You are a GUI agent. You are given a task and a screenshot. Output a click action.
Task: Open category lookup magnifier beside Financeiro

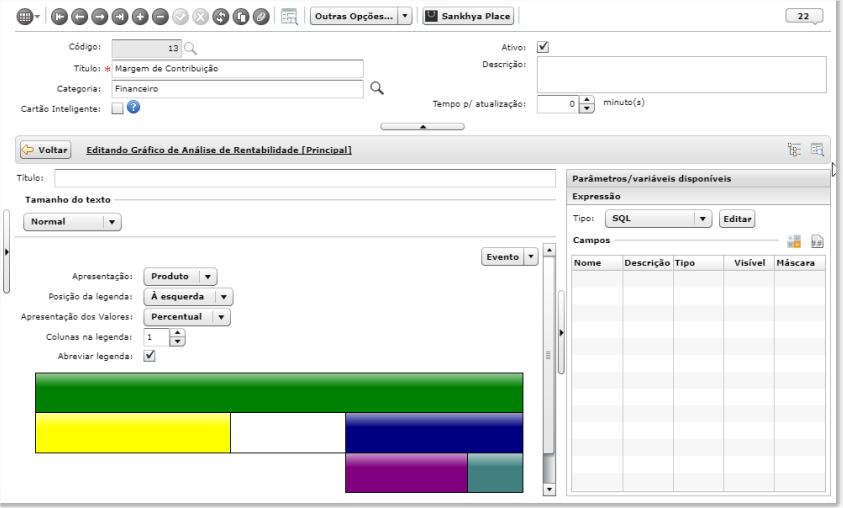tap(377, 88)
